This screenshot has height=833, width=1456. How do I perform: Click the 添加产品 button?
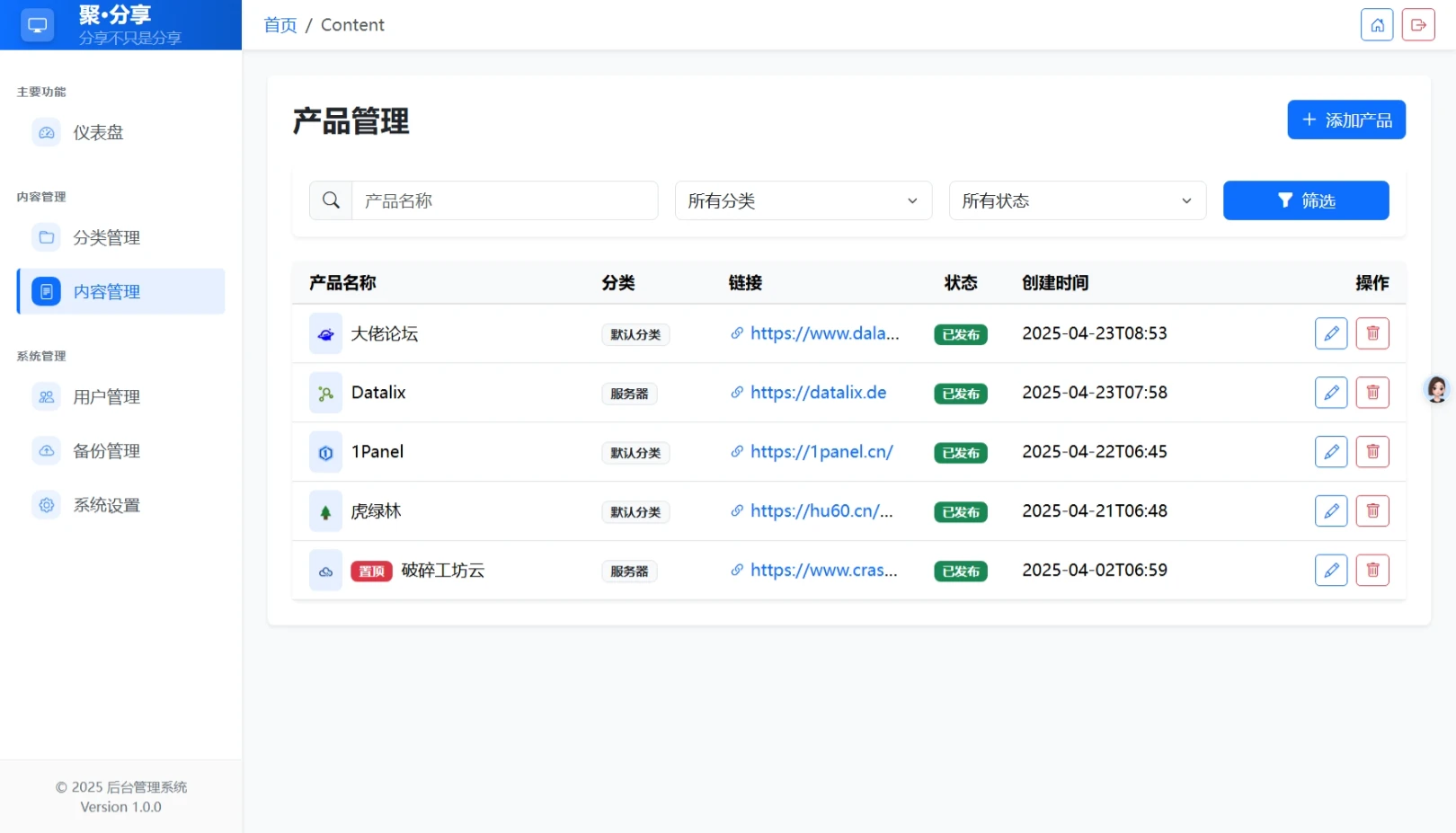click(1345, 120)
